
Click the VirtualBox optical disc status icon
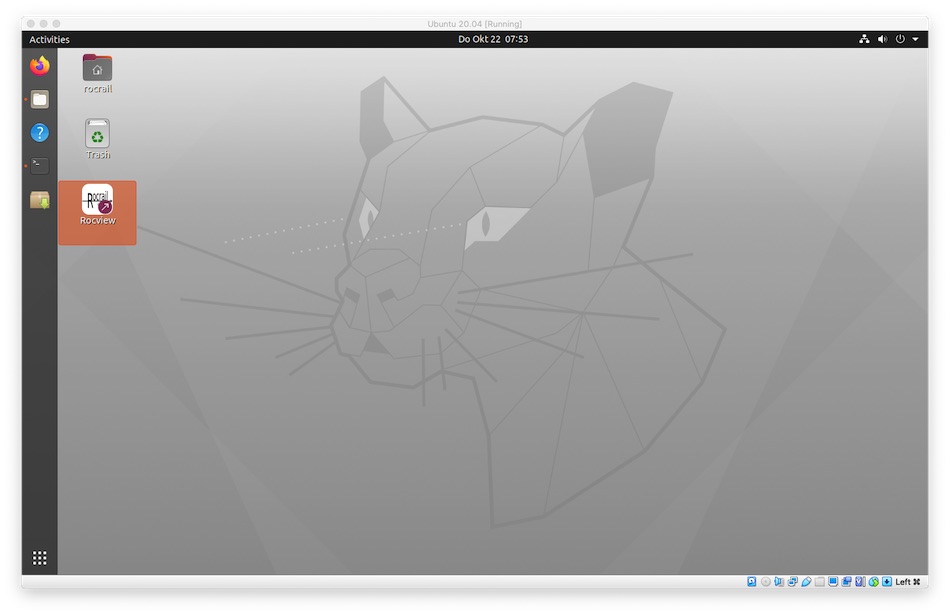tap(766, 582)
